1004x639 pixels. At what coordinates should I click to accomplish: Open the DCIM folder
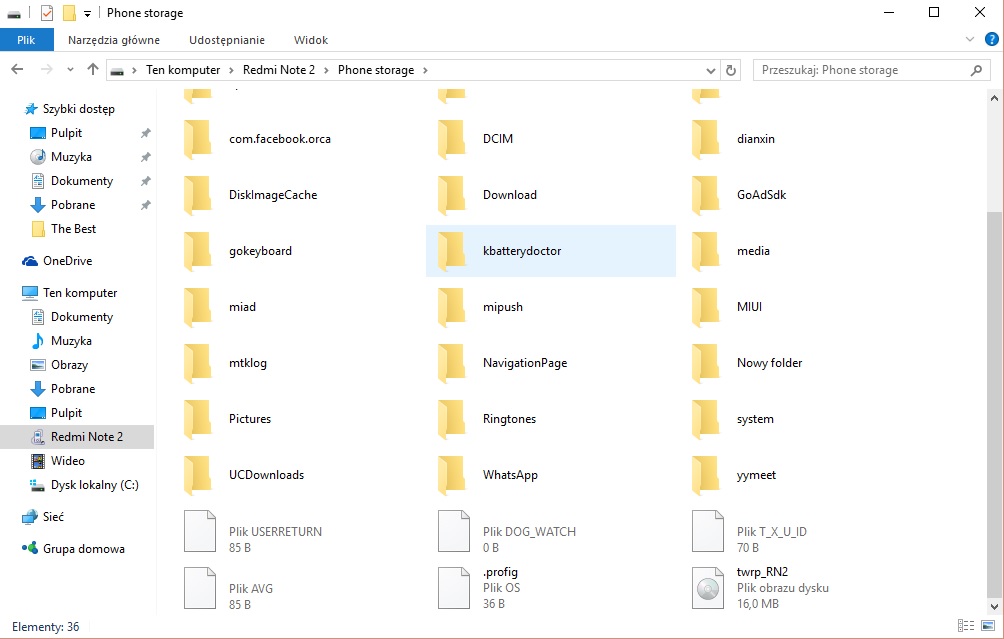[x=497, y=139]
